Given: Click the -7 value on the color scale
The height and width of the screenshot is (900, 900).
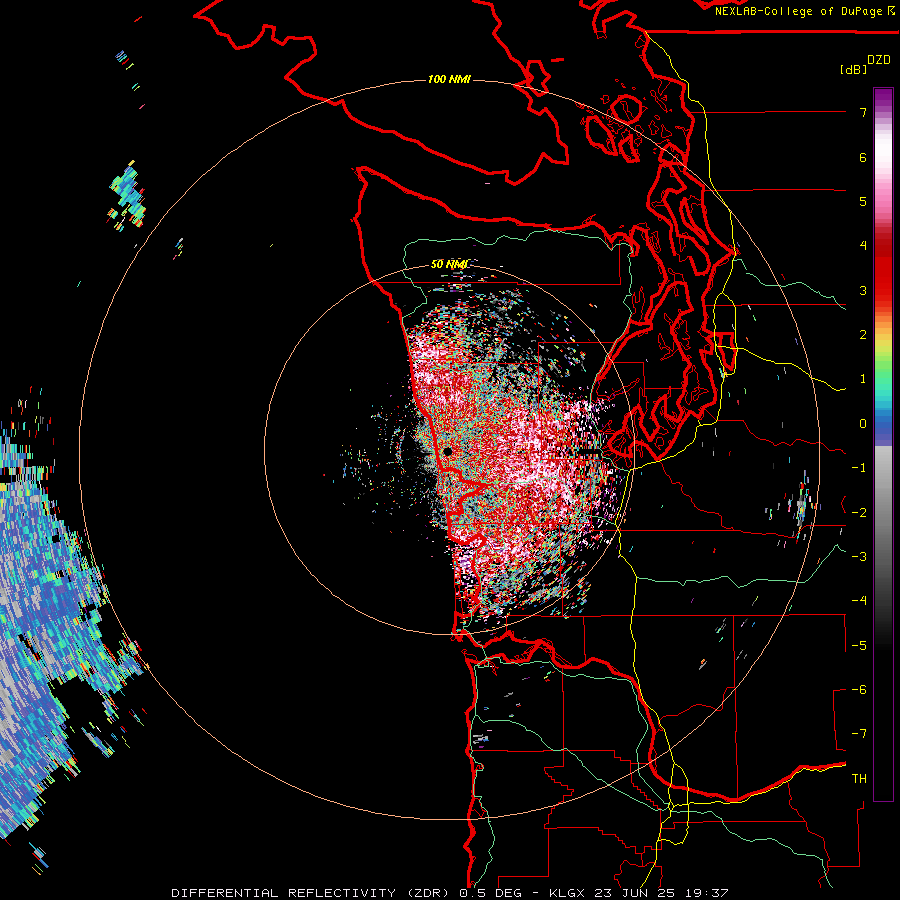Looking at the screenshot, I should tap(859, 734).
